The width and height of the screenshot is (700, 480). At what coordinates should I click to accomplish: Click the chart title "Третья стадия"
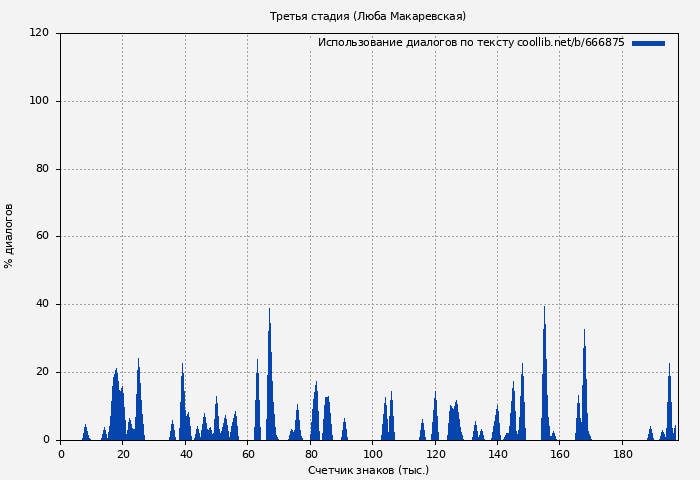[x=367, y=16]
